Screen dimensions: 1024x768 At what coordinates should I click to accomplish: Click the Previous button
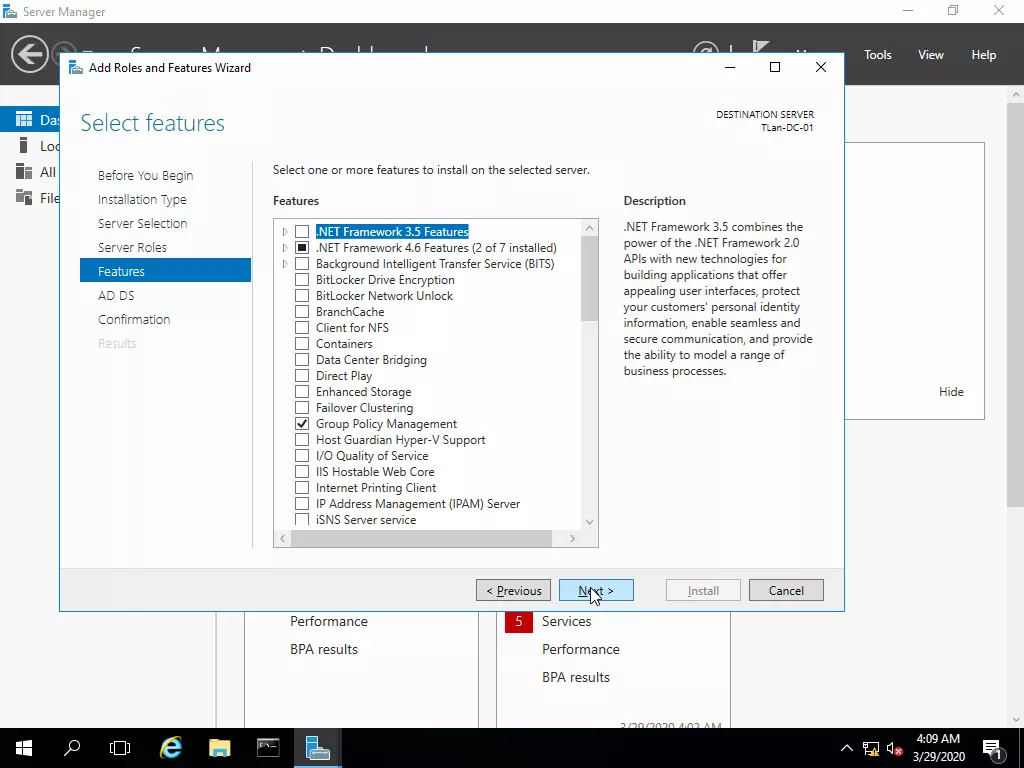[513, 590]
